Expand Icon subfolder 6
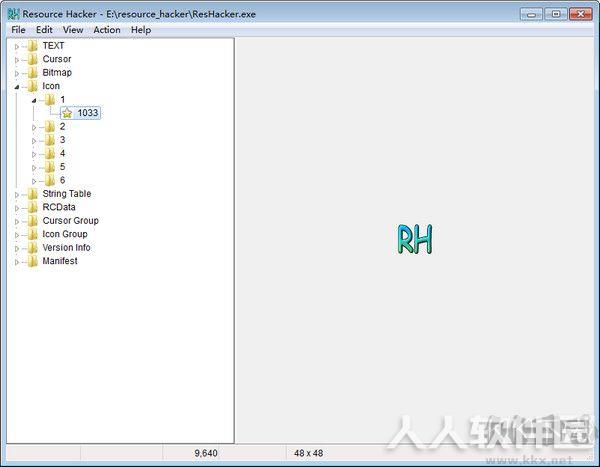Screen dimensions: 600x467 (34, 181)
